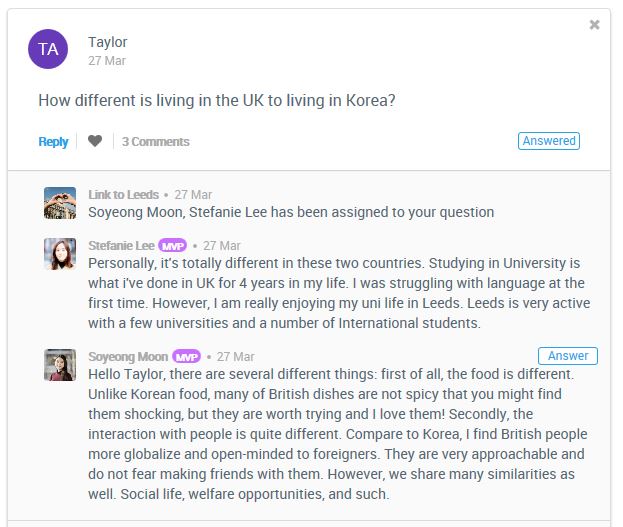The height and width of the screenshot is (527, 623).
Task: Close the question dialog with the X
Action: coord(594,25)
